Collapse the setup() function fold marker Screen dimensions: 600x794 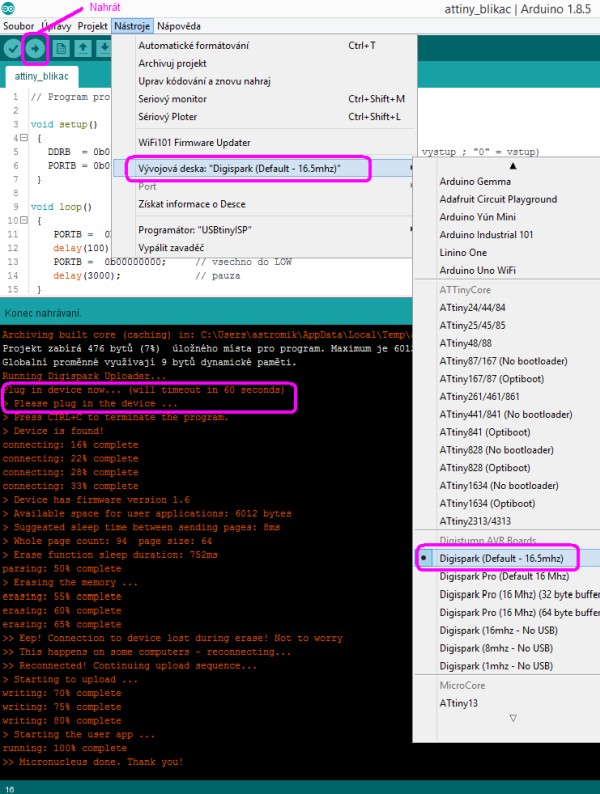[24, 138]
